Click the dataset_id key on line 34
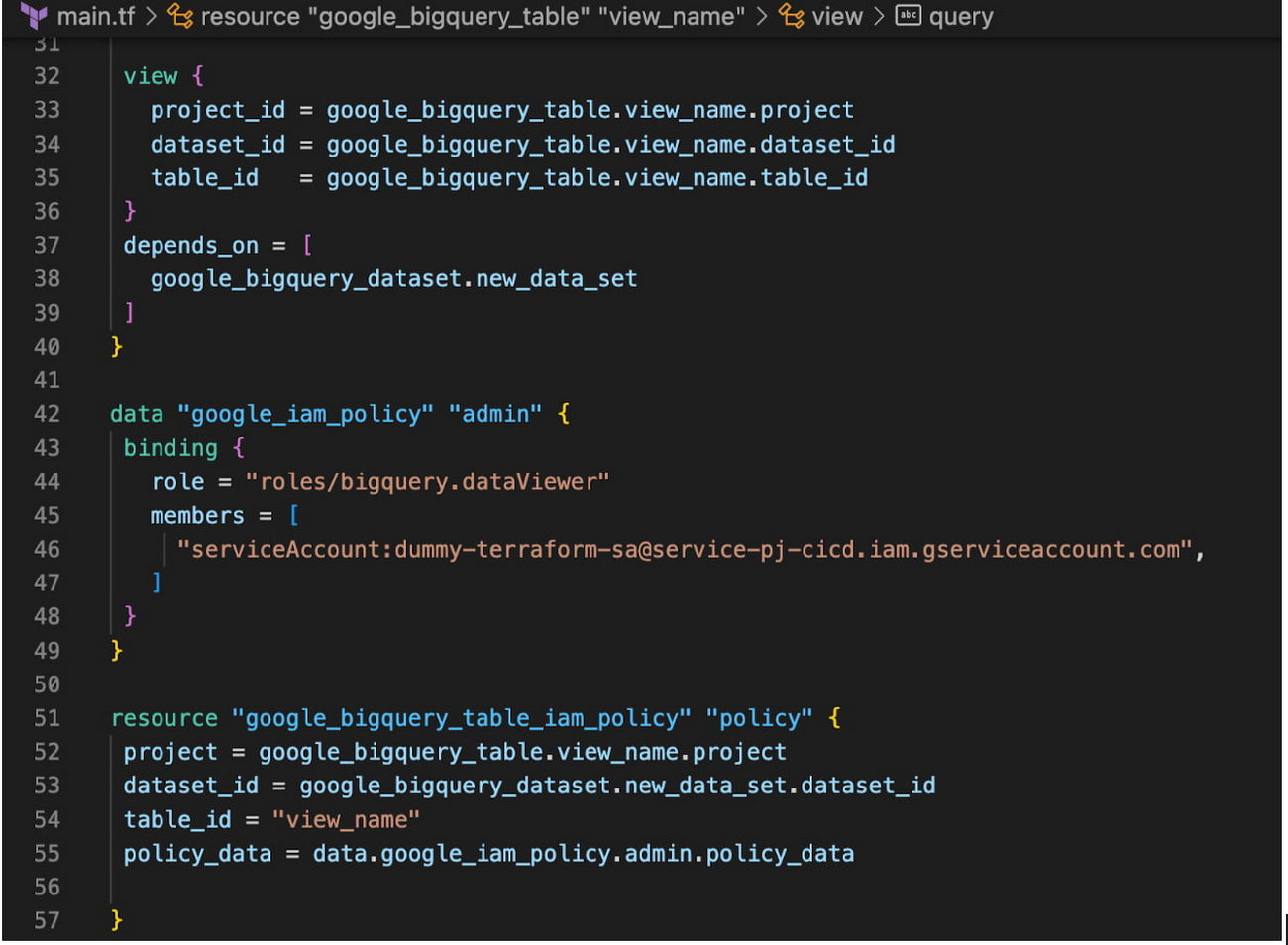The width and height of the screenshot is (1288, 945). point(218,144)
